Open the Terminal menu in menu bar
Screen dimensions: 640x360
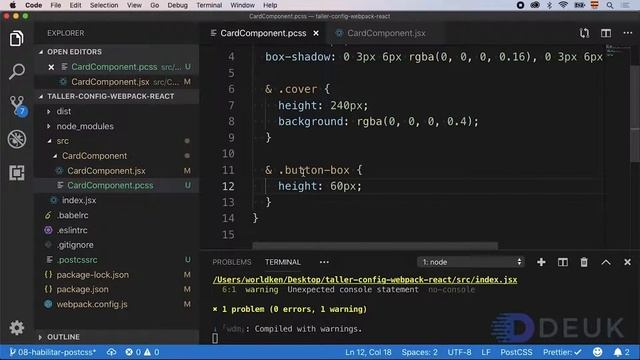pyautogui.click(x=209, y=5)
